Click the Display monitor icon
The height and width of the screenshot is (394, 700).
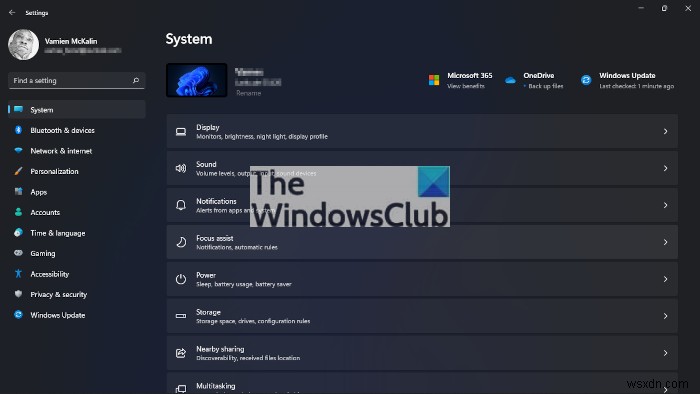(x=181, y=132)
